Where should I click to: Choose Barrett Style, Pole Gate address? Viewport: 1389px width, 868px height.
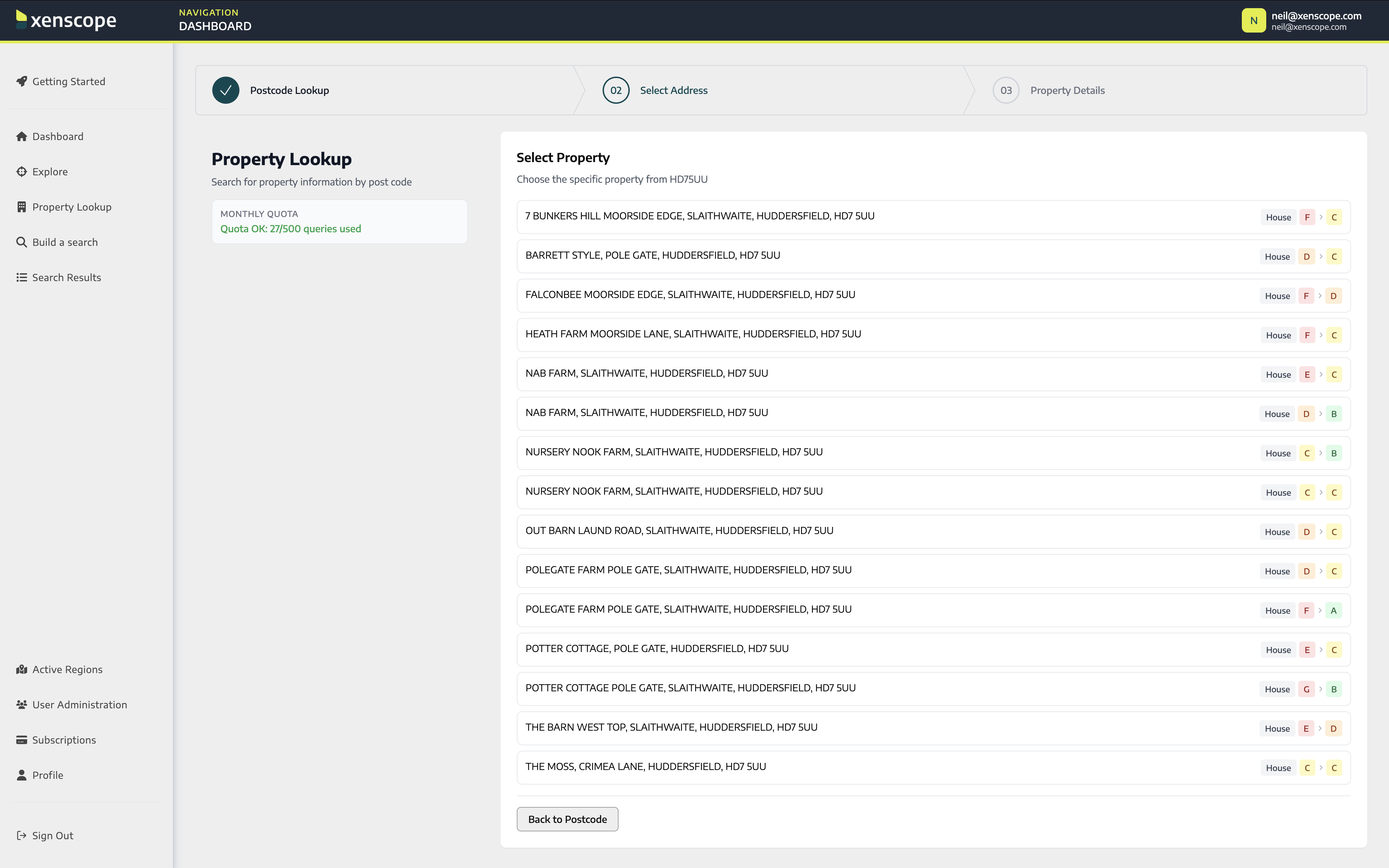click(652, 255)
